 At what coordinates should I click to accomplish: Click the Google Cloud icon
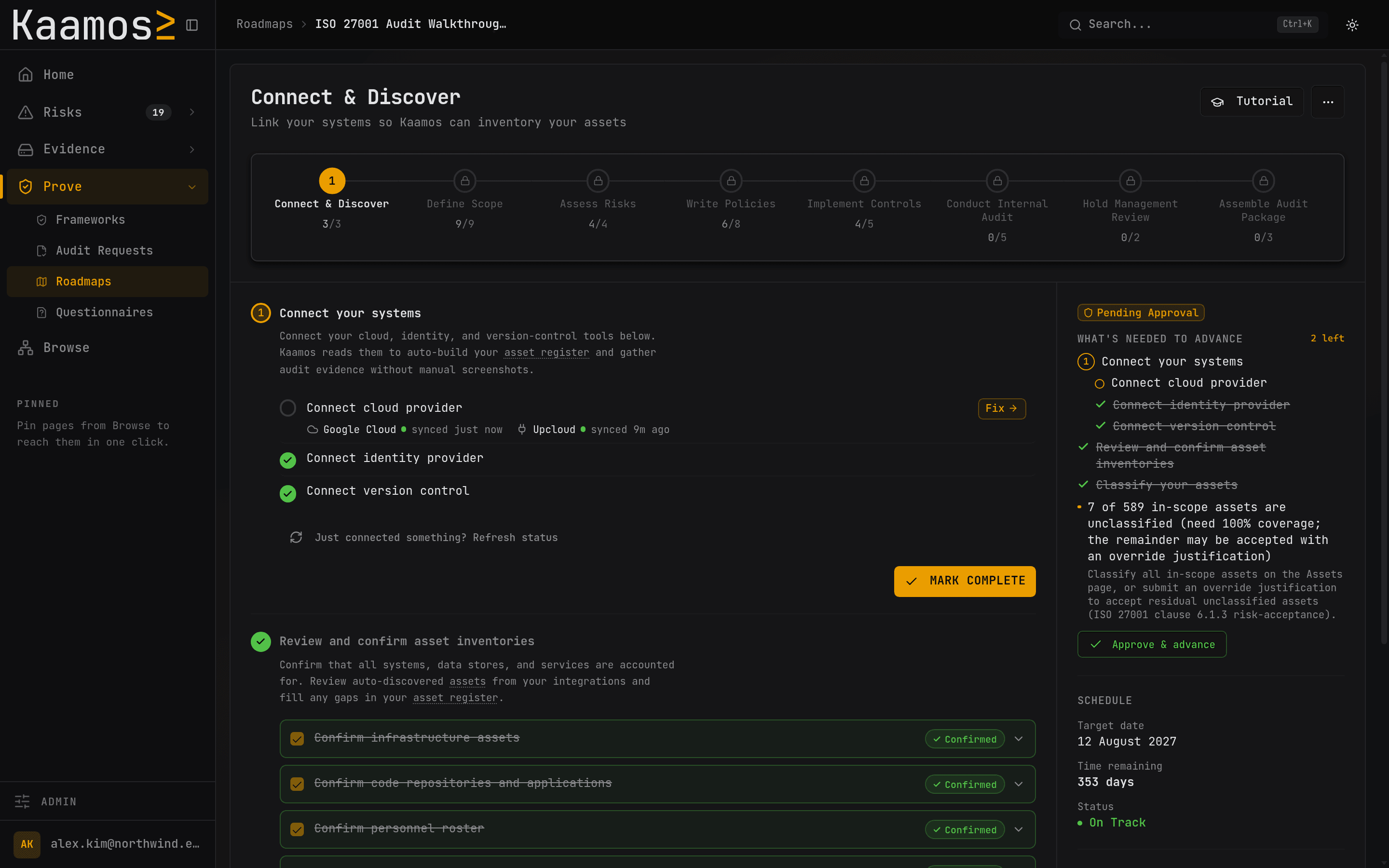click(x=313, y=430)
